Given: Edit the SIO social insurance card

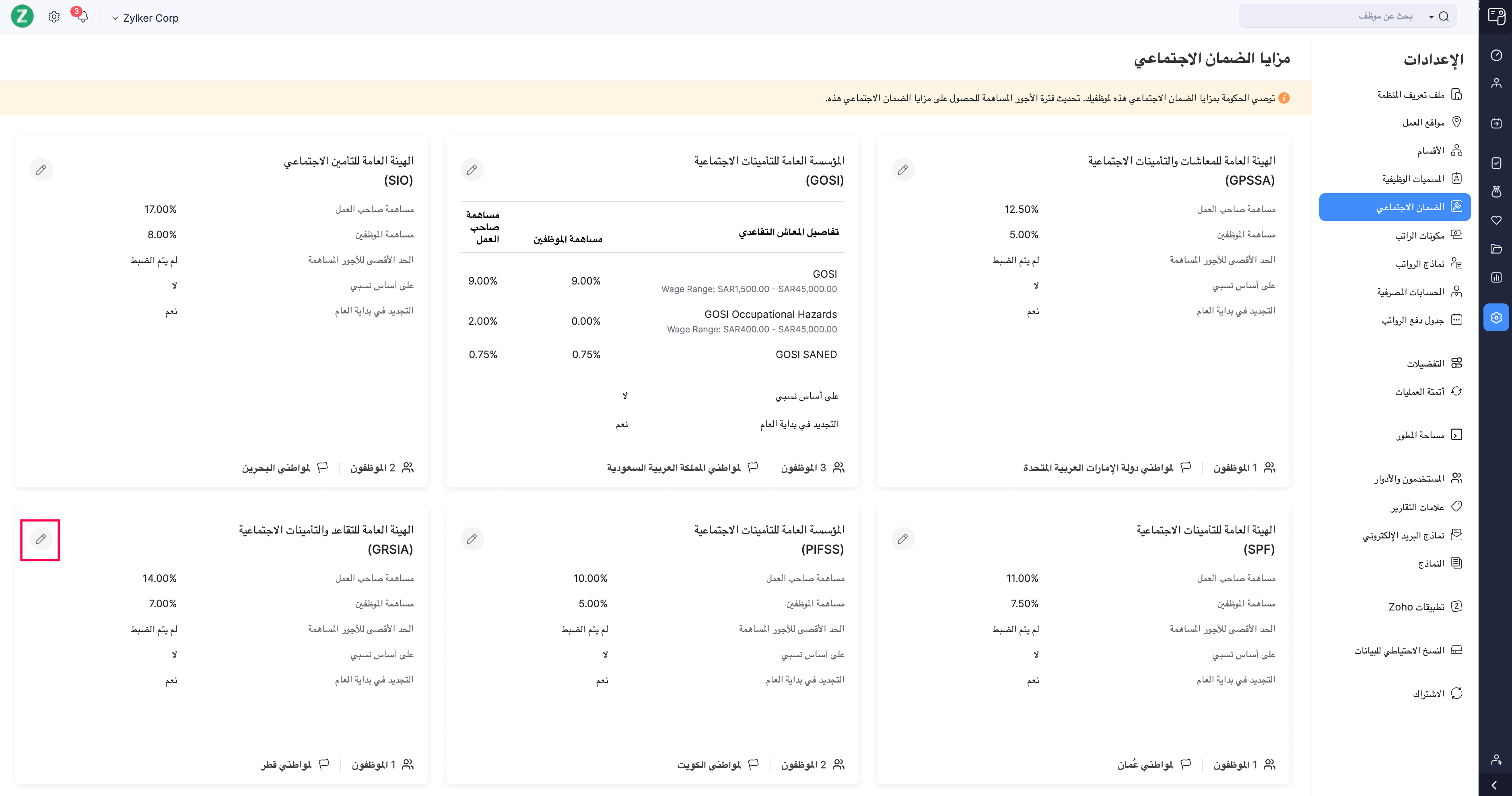Looking at the screenshot, I should (x=41, y=170).
